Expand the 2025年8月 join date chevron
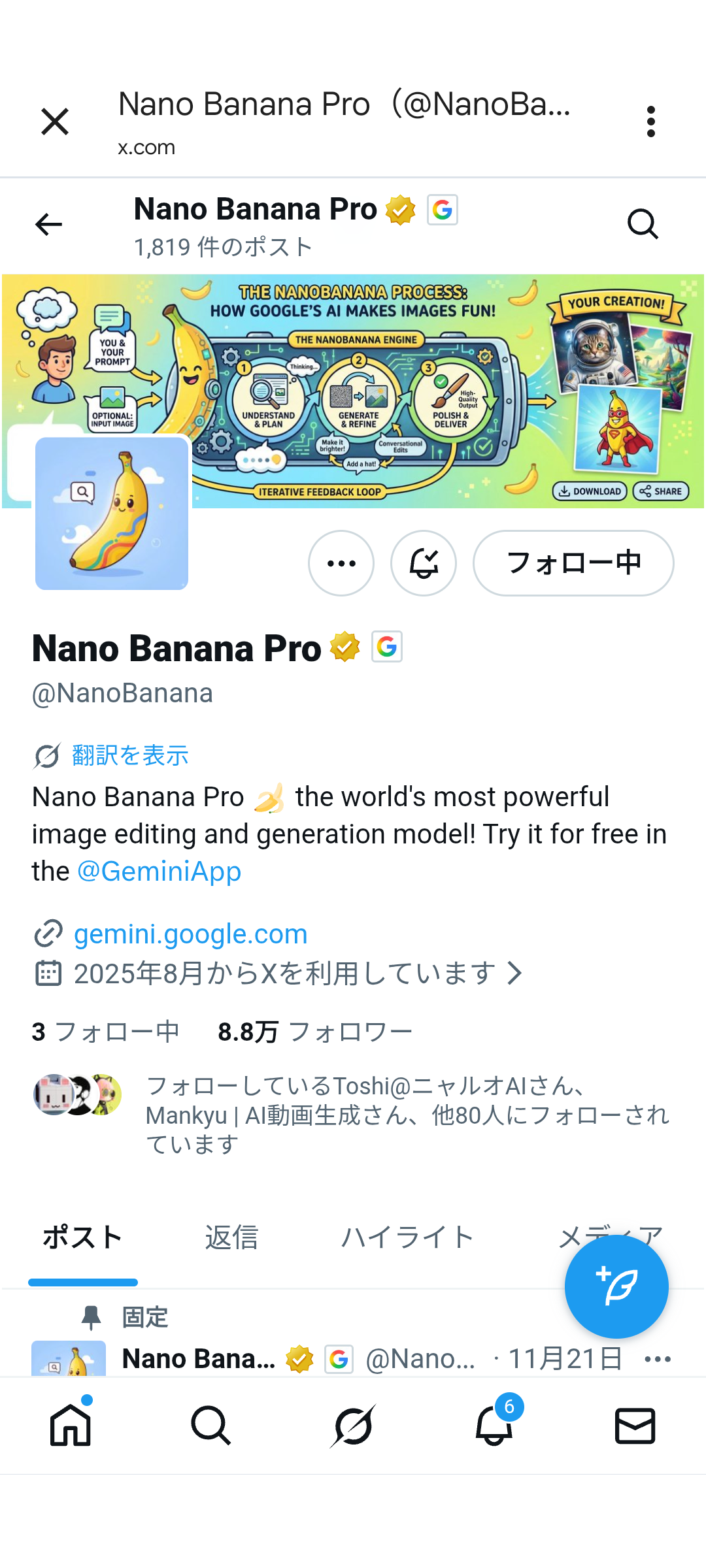This screenshot has width=706, height=1568. click(515, 973)
